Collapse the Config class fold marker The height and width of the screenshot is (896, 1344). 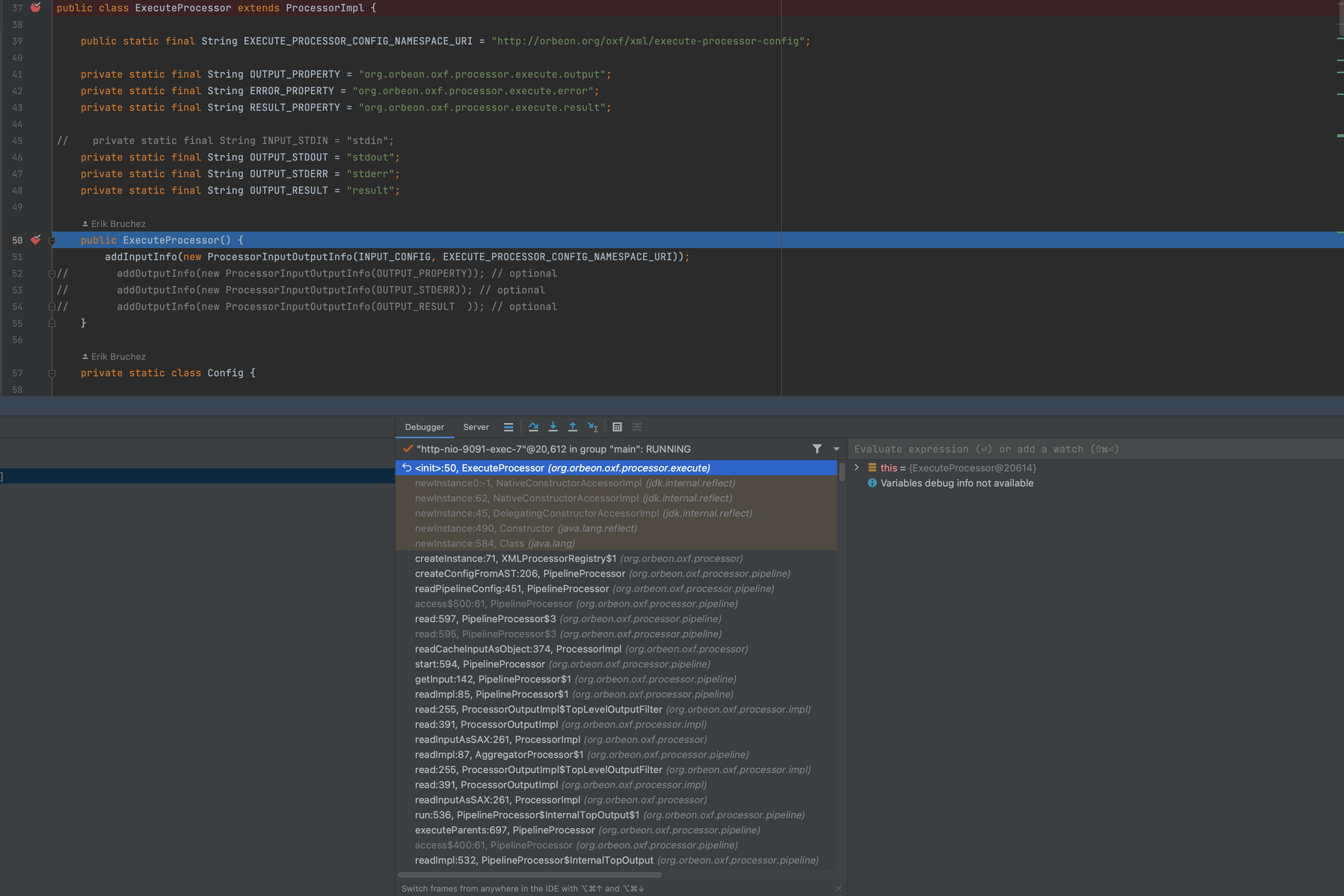(52, 373)
